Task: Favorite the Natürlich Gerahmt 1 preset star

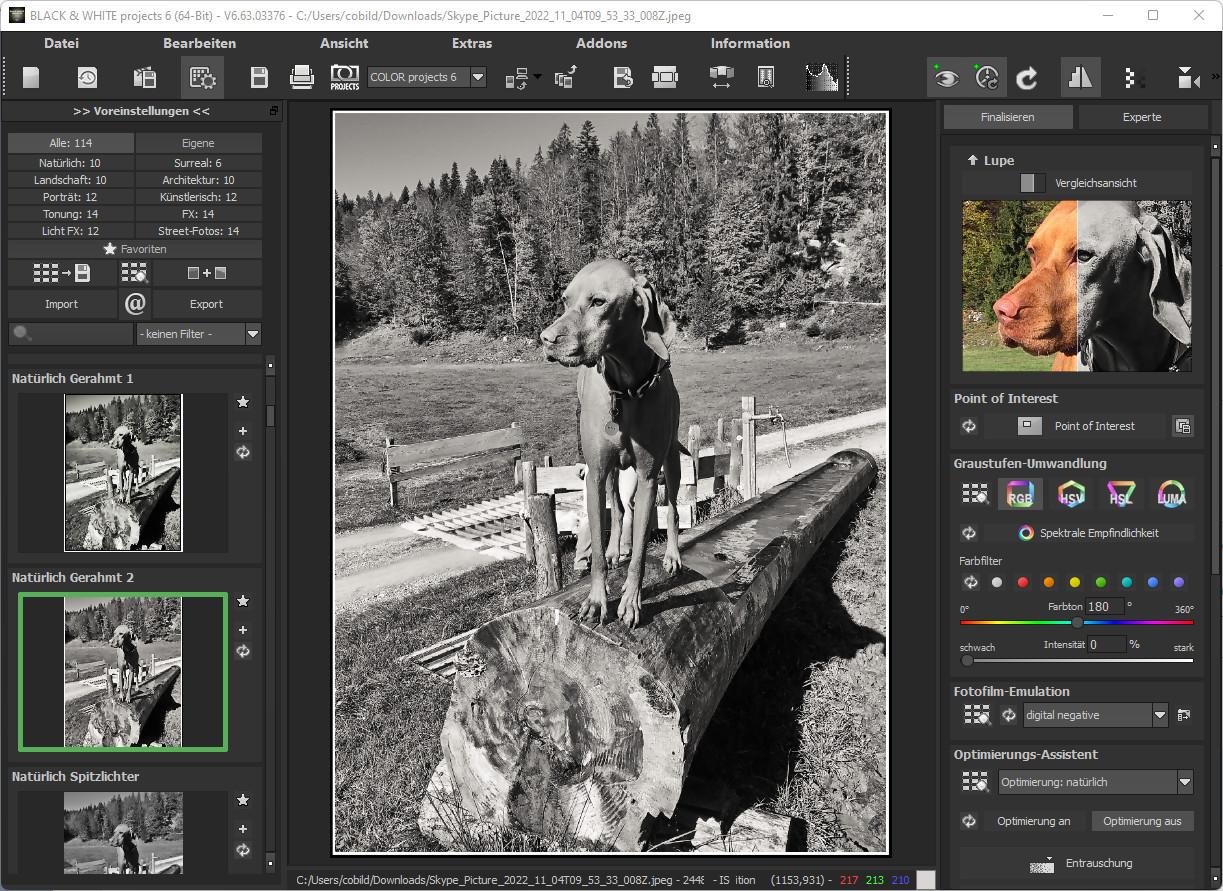Action: 243,402
